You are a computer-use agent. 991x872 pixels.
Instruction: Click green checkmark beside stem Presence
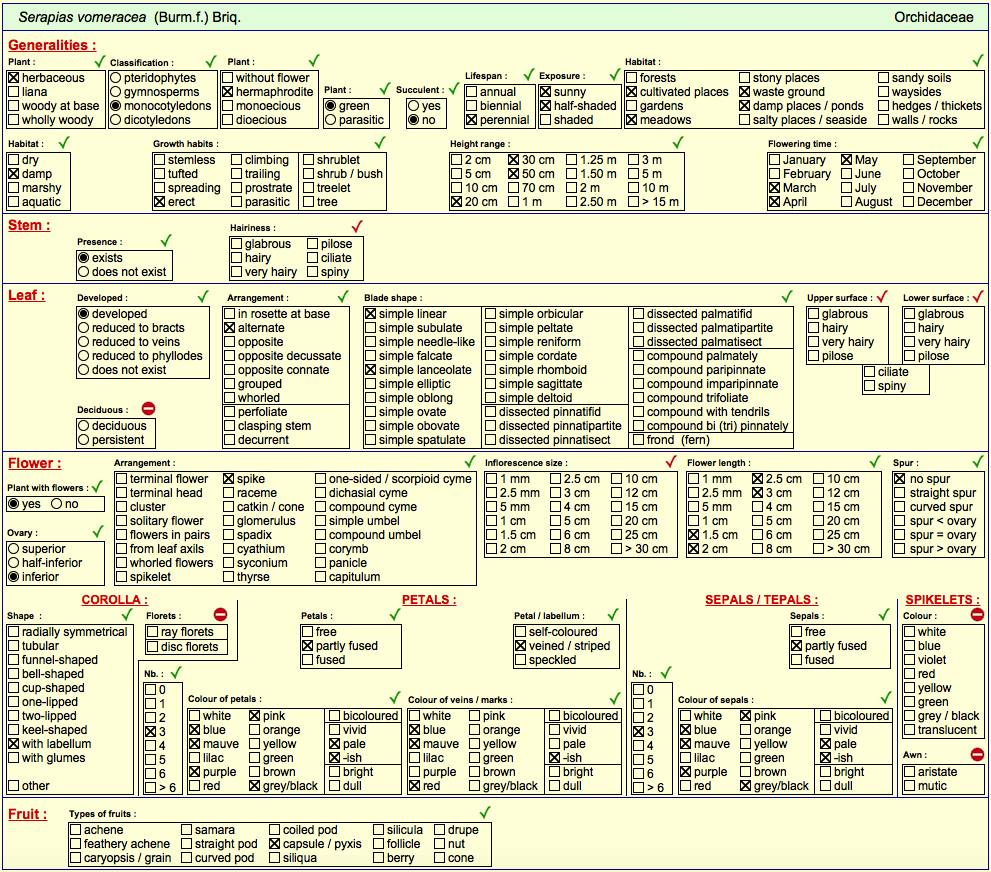tap(166, 240)
